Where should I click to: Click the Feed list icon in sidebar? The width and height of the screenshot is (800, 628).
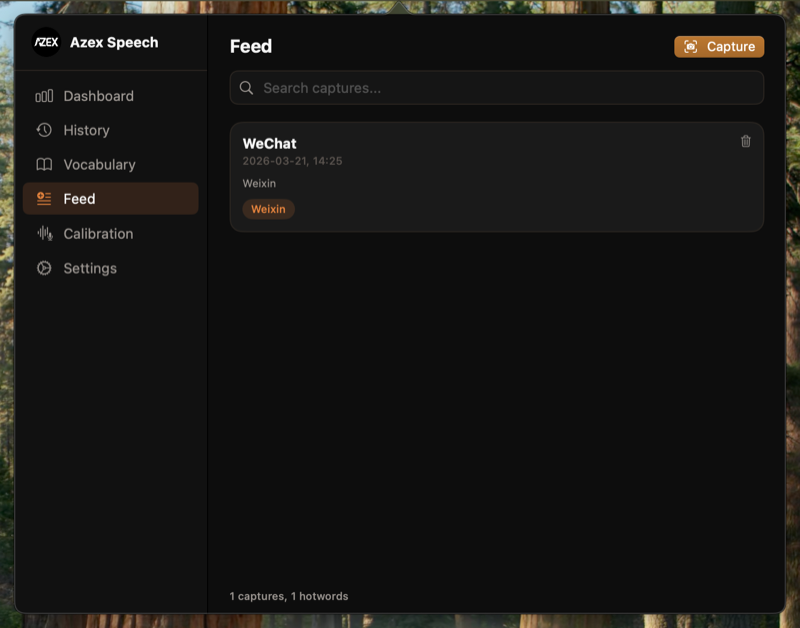(44, 198)
